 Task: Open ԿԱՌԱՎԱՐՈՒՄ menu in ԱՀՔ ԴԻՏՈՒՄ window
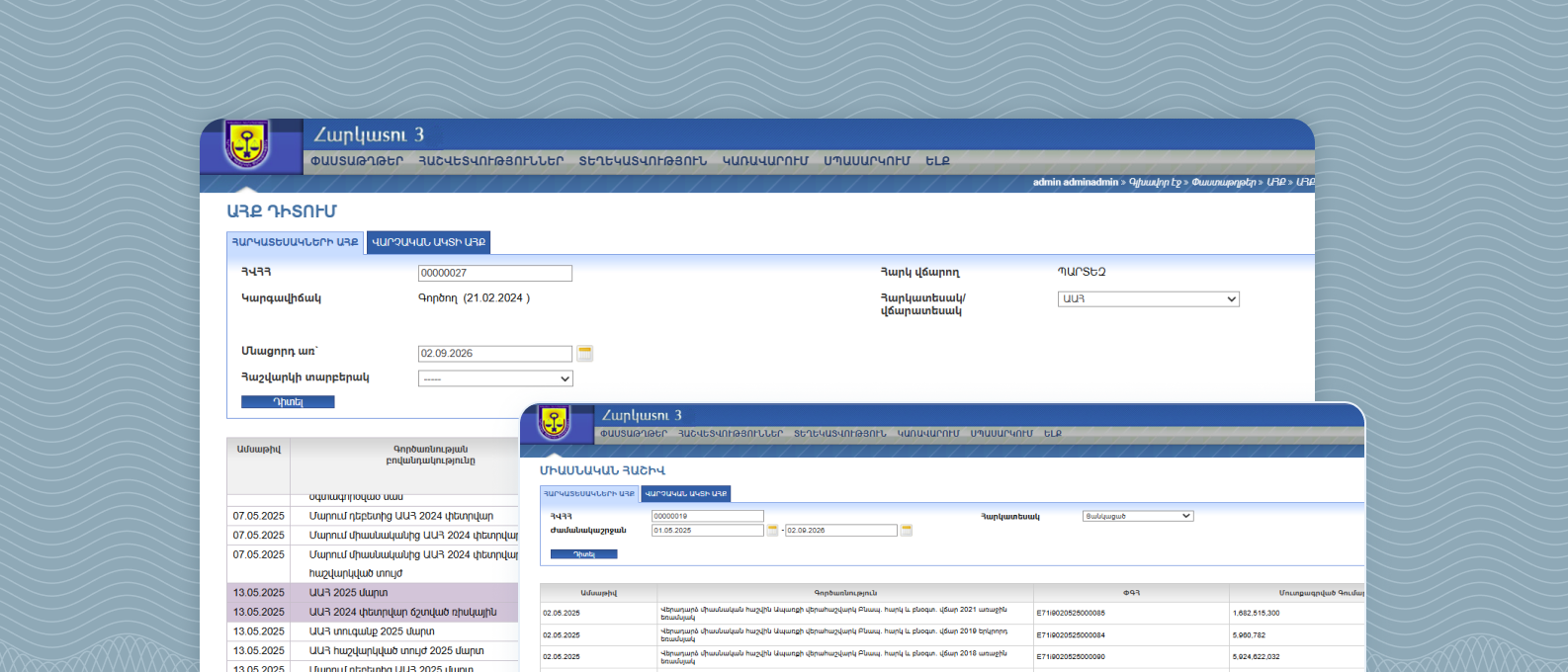(765, 161)
